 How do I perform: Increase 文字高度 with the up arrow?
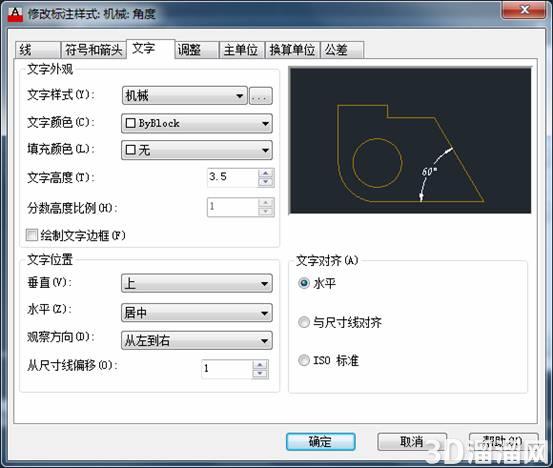[266, 173]
